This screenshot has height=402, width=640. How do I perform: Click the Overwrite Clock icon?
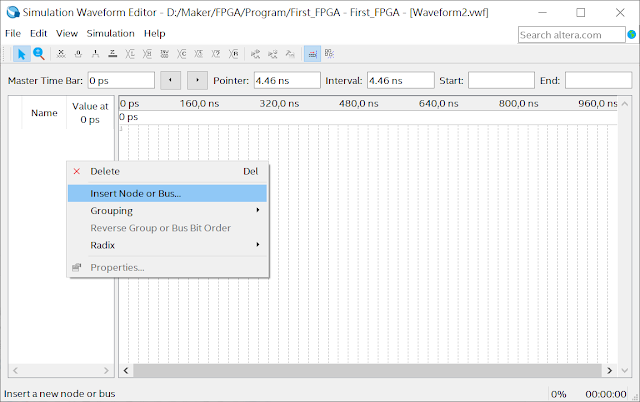coord(199,54)
